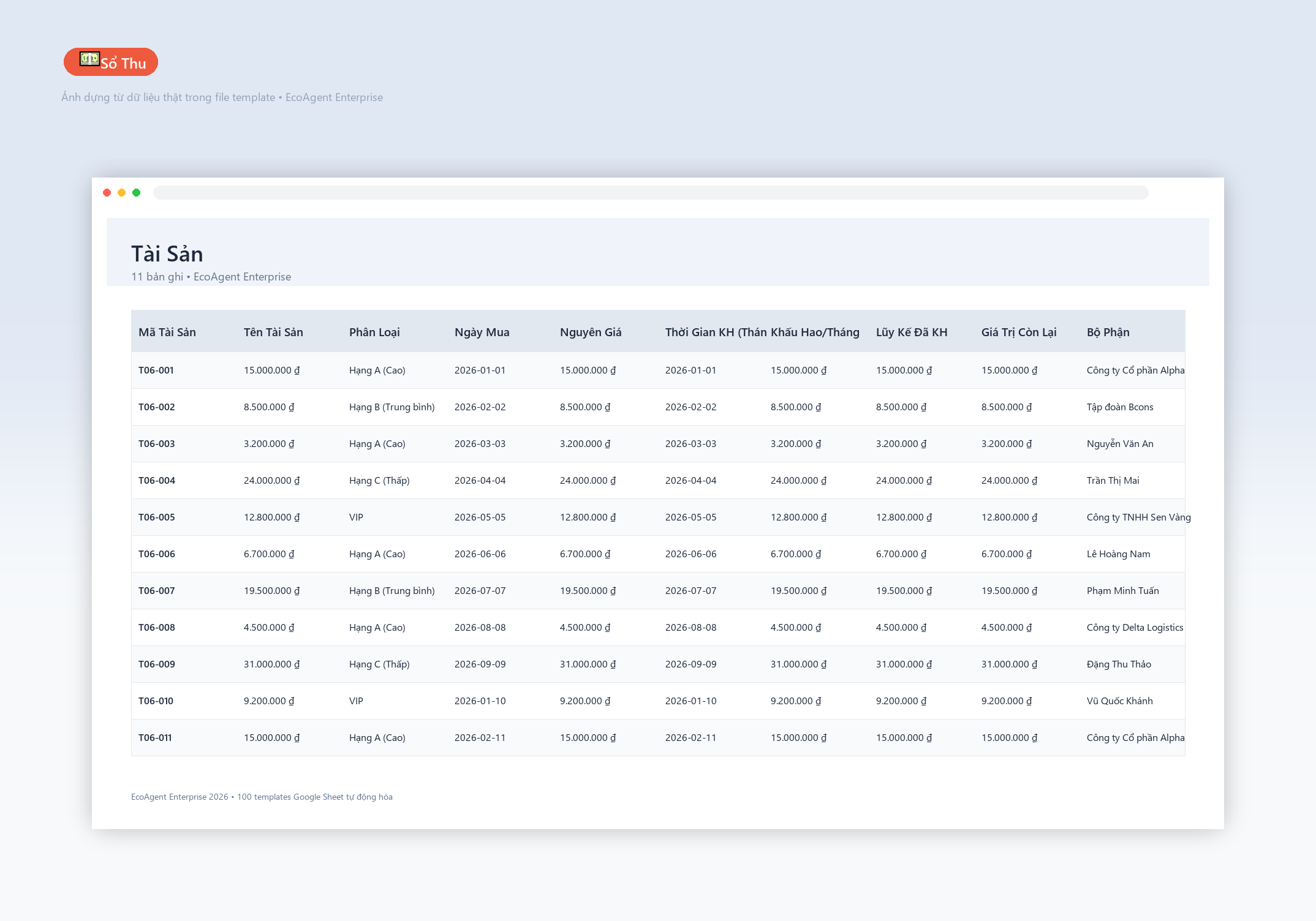Image resolution: width=1316 pixels, height=921 pixels.
Task: Select the Tên Tài Sản column header
Action: pos(273,332)
